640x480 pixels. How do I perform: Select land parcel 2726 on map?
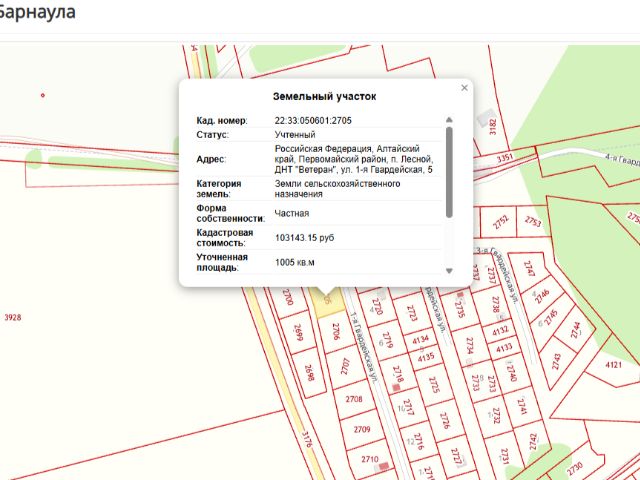(x=445, y=421)
